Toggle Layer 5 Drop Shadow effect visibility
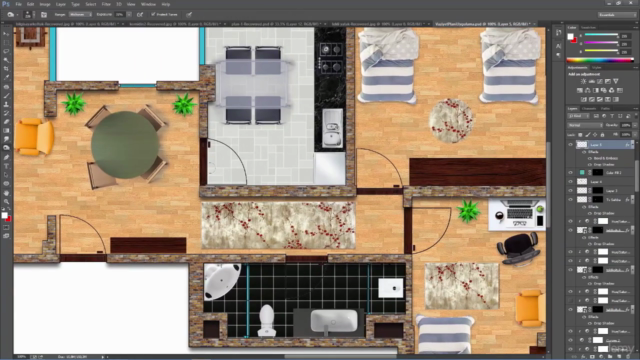 click(x=589, y=164)
